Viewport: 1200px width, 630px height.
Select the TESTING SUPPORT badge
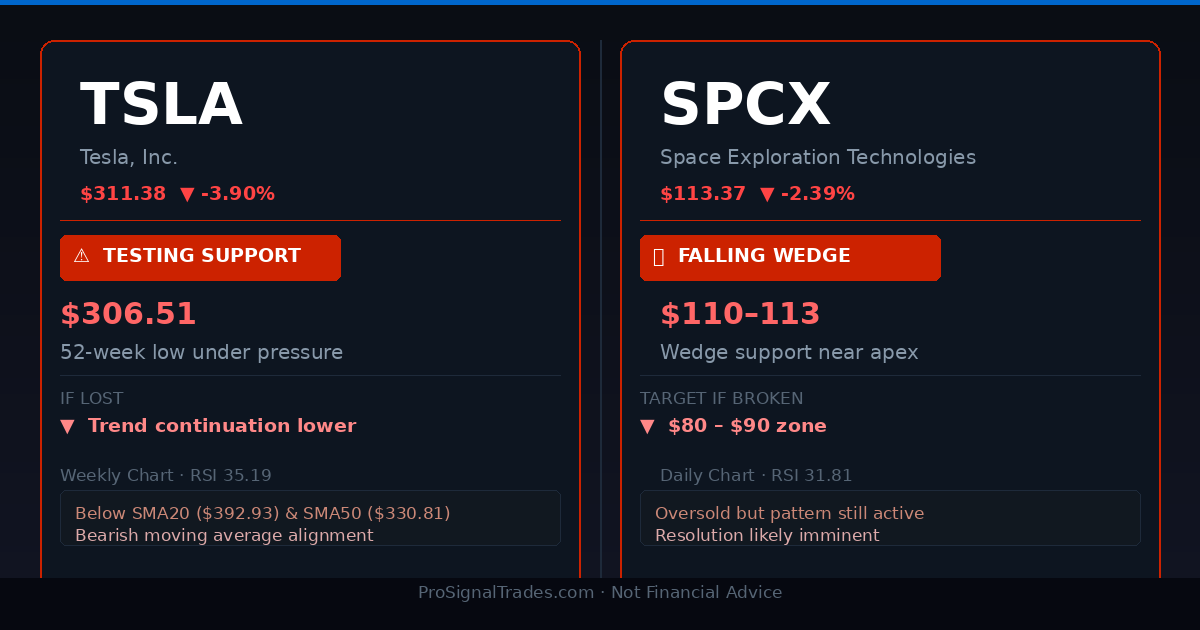(x=200, y=258)
